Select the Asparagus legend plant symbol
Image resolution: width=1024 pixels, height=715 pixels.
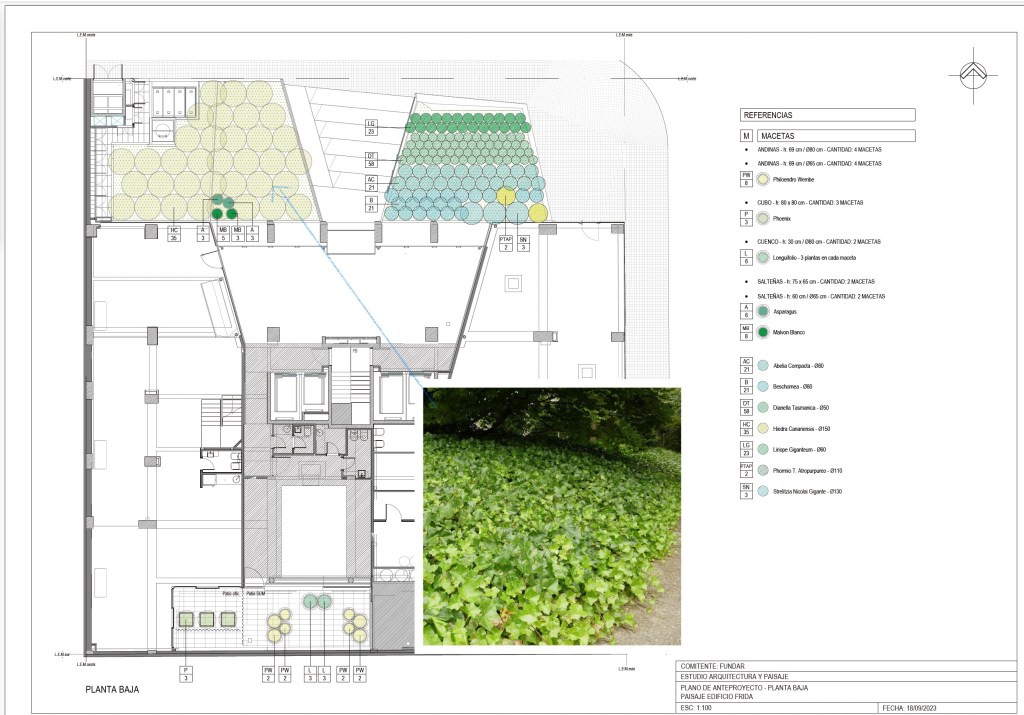(764, 312)
